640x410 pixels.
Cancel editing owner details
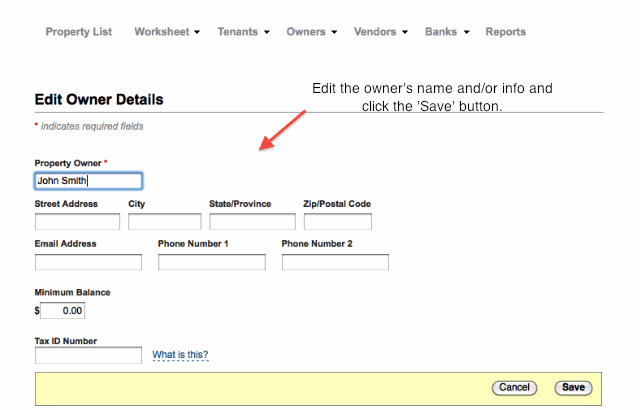click(x=514, y=387)
